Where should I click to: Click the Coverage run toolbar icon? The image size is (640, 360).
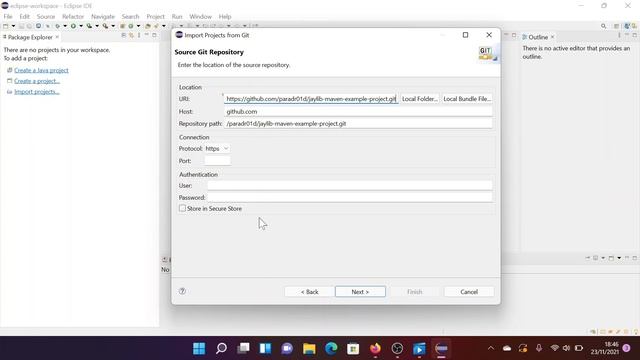(x=89, y=26)
